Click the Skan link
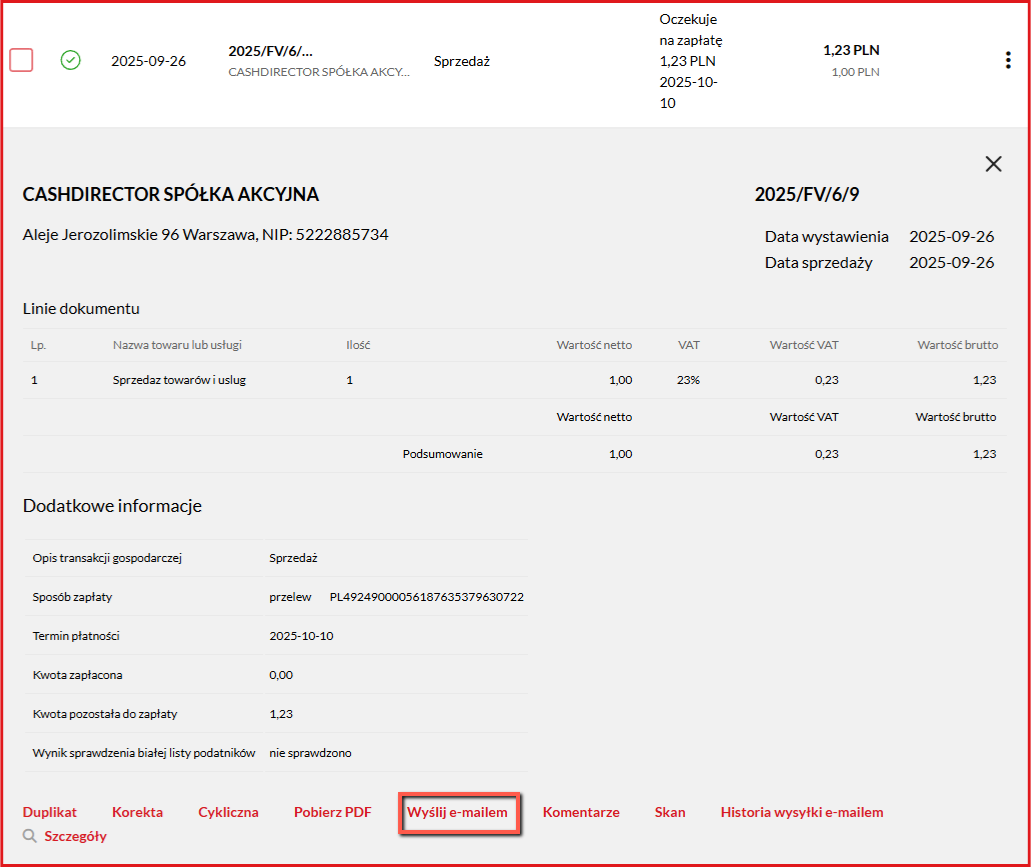The image size is (1031, 867). click(670, 812)
